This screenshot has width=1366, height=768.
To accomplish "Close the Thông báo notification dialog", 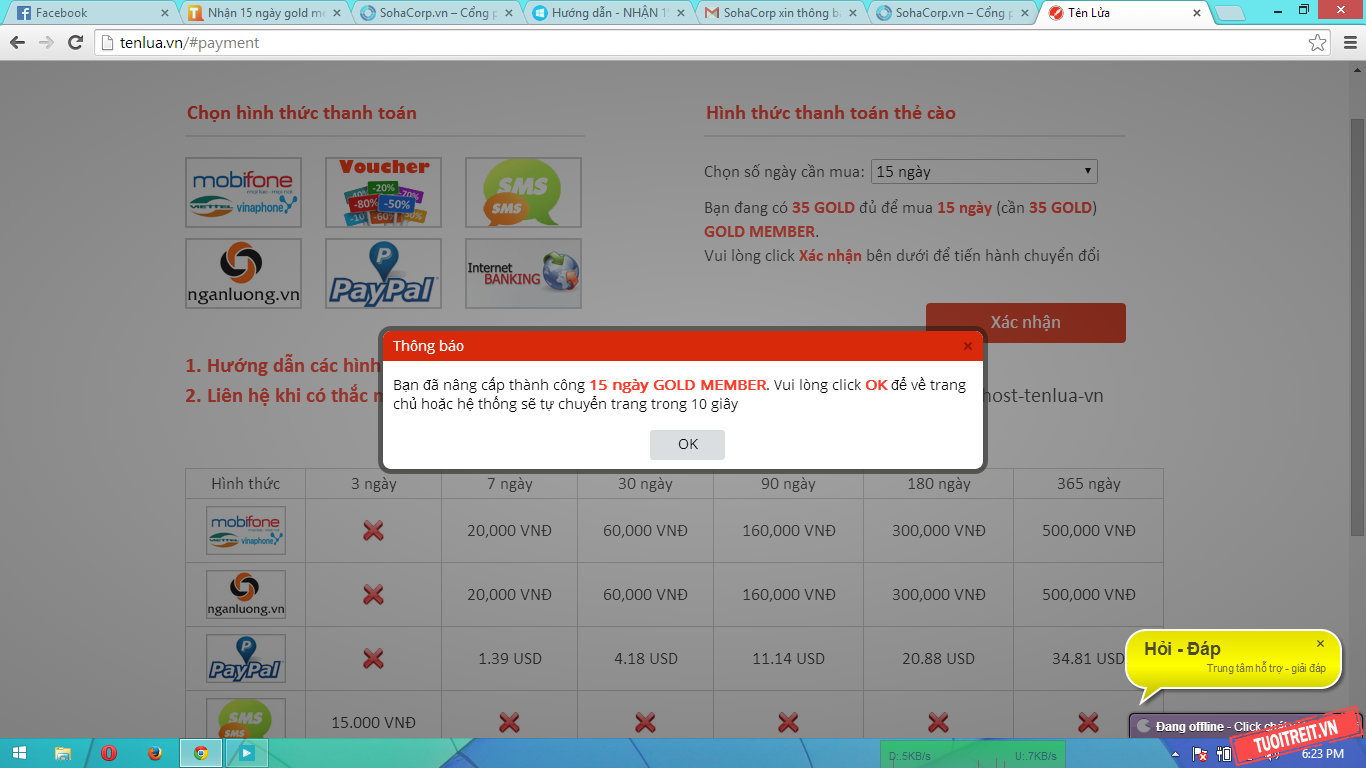I will pyautogui.click(x=967, y=346).
